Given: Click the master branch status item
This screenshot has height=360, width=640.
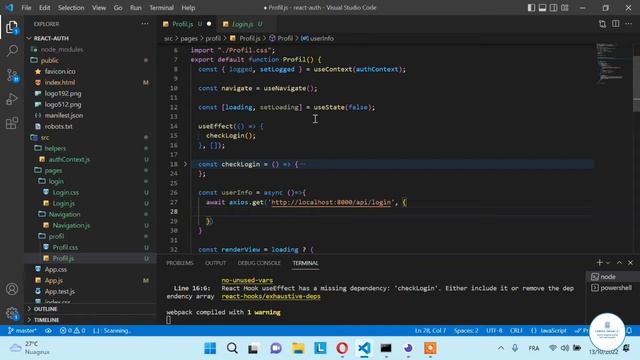Looking at the screenshot, I should click(22, 331).
